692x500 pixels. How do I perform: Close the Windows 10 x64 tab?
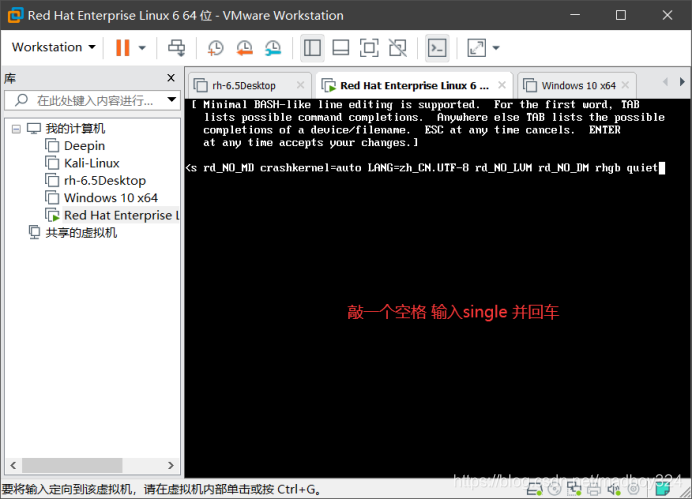coord(625,85)
